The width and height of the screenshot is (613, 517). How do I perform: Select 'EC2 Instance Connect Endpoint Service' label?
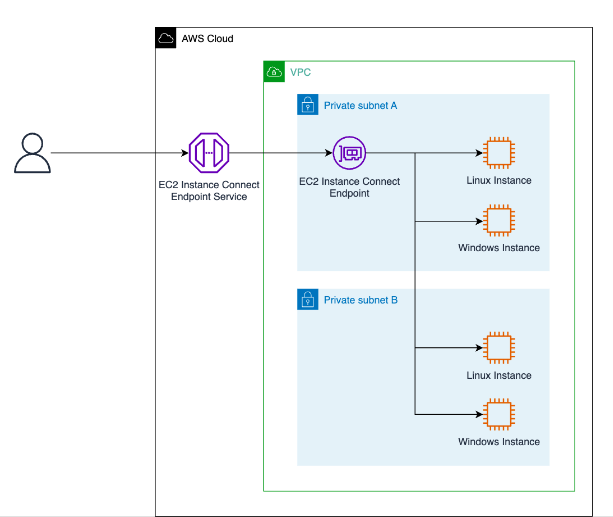(x=209, y=190)
